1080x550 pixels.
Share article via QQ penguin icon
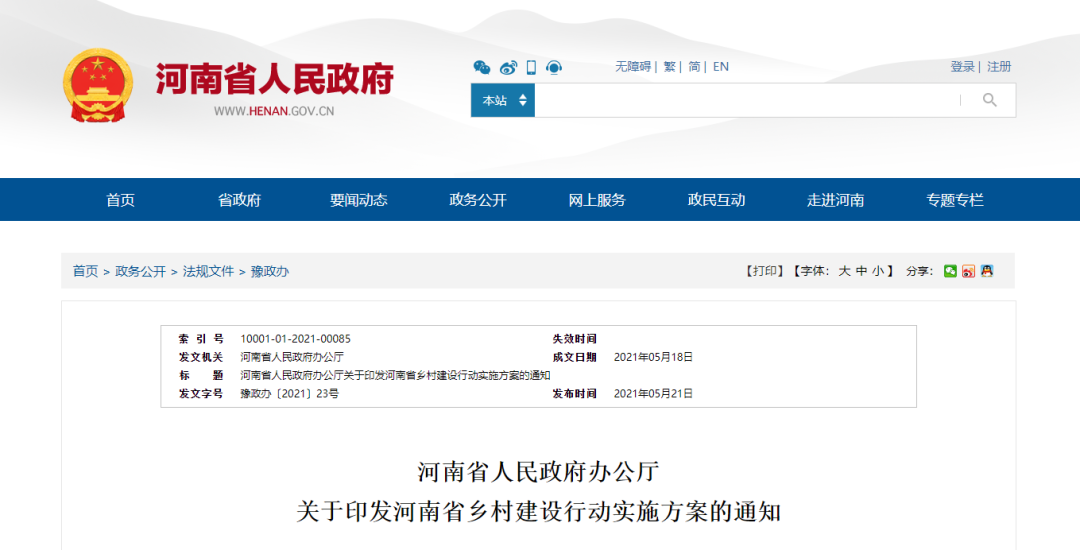[987, 271]
